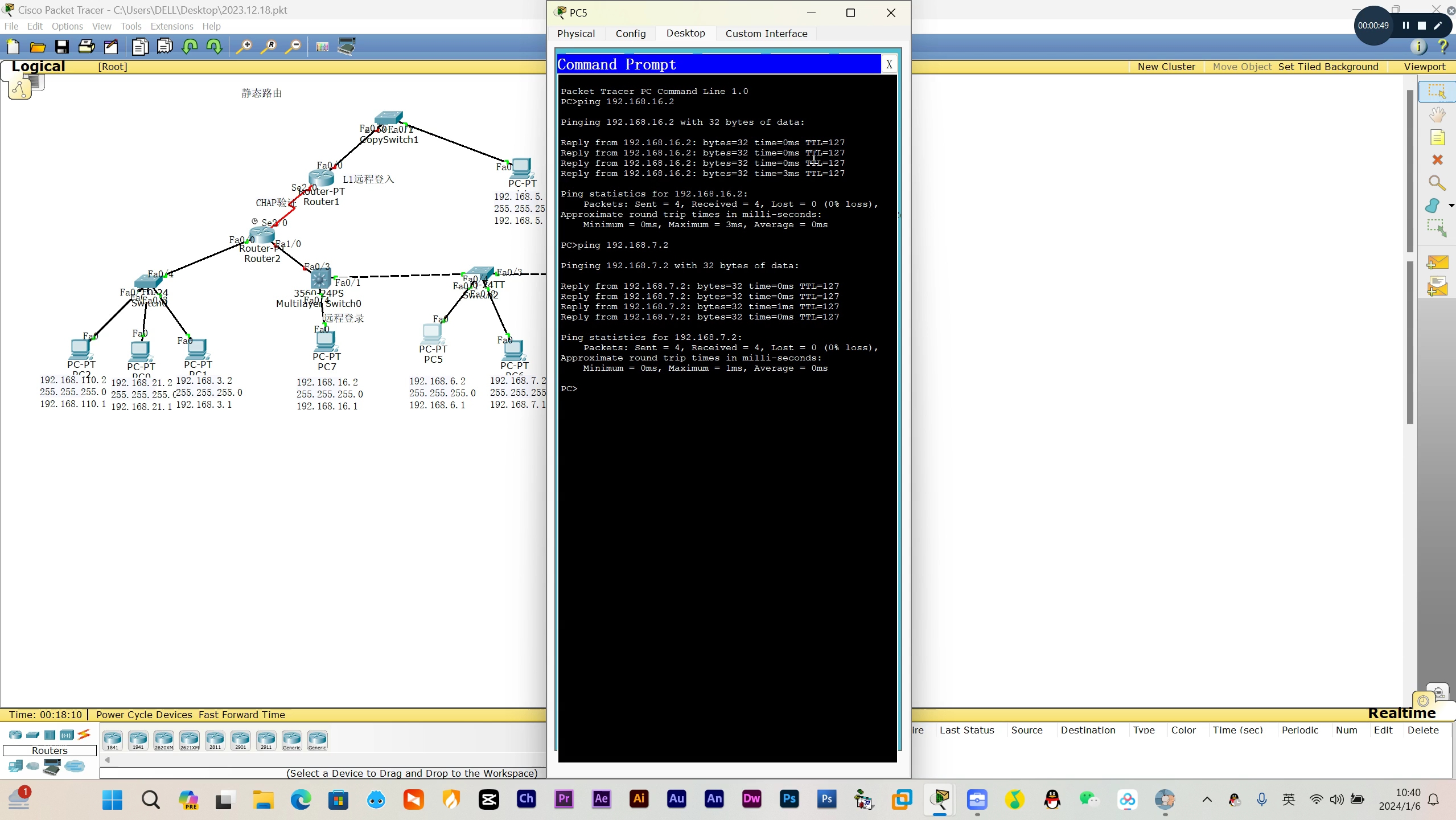This screenshot has width=1456, height=820.
Task: Click the Copy toolbar icon
Action: 140,47
